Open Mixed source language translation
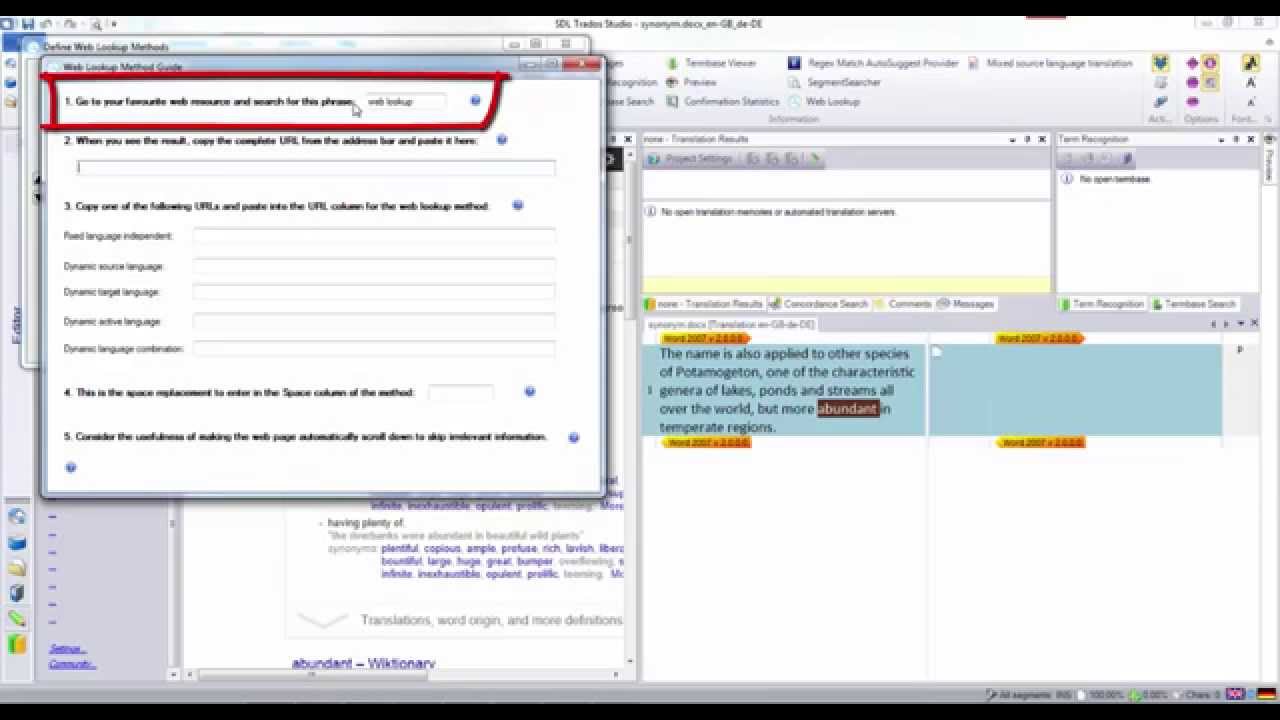 tap(1052, 63)
